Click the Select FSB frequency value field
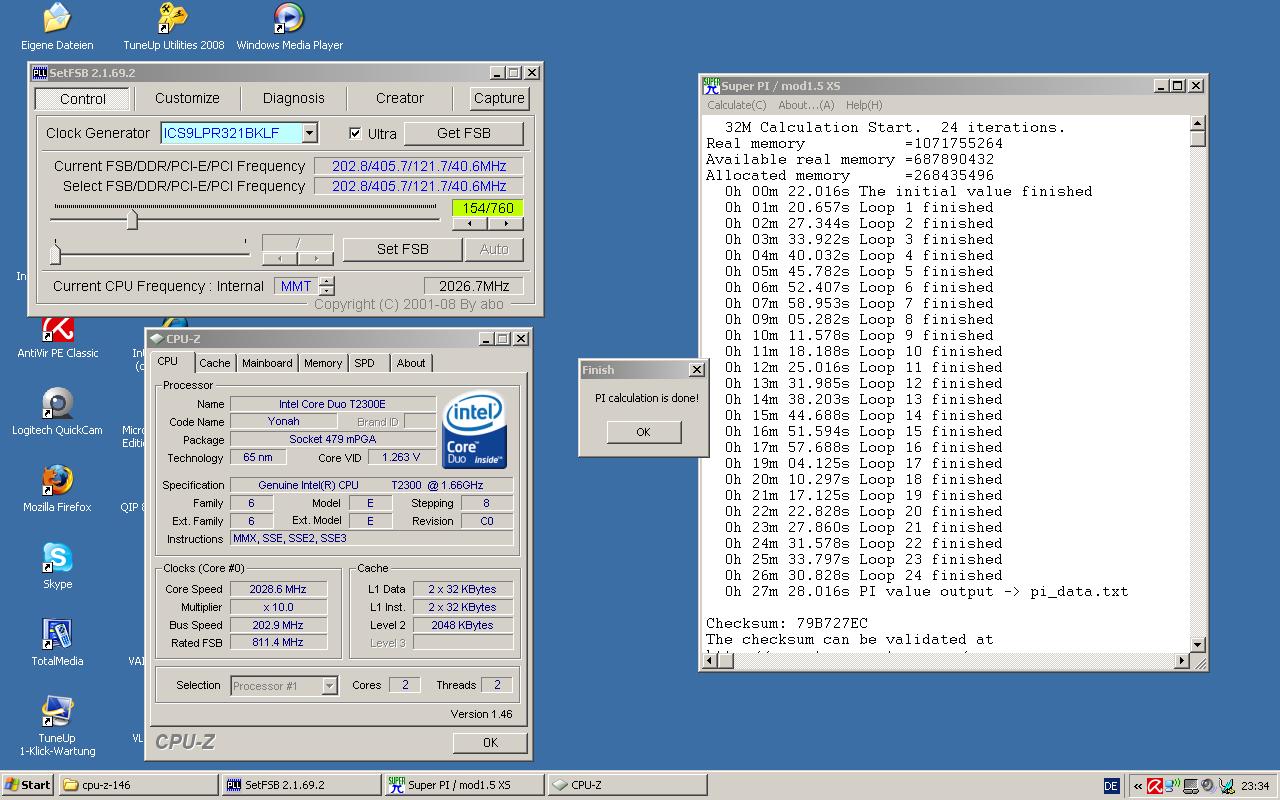Screen dimensions: 1280x800 pyautogui.click(x=419, y=186)
